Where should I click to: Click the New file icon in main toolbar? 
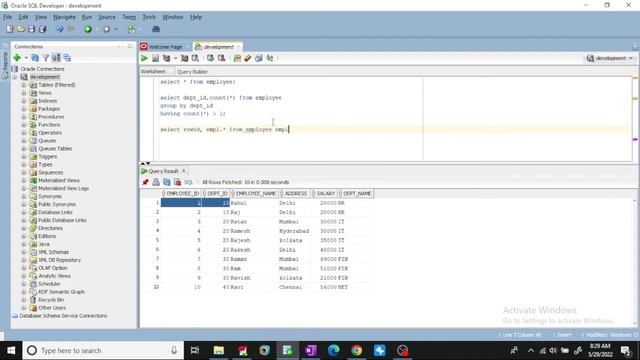coord(10,29)
